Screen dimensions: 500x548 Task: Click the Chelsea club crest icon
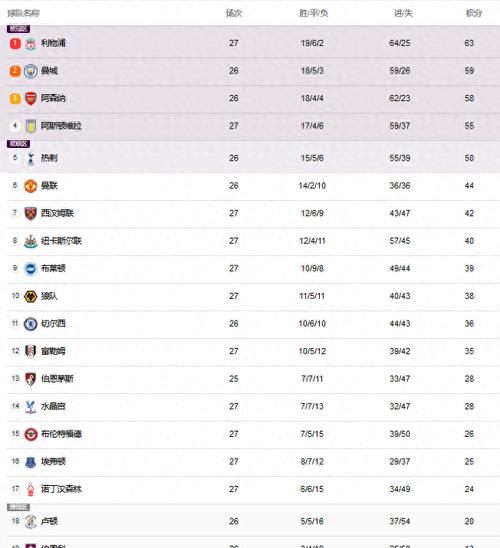point(30,324)
